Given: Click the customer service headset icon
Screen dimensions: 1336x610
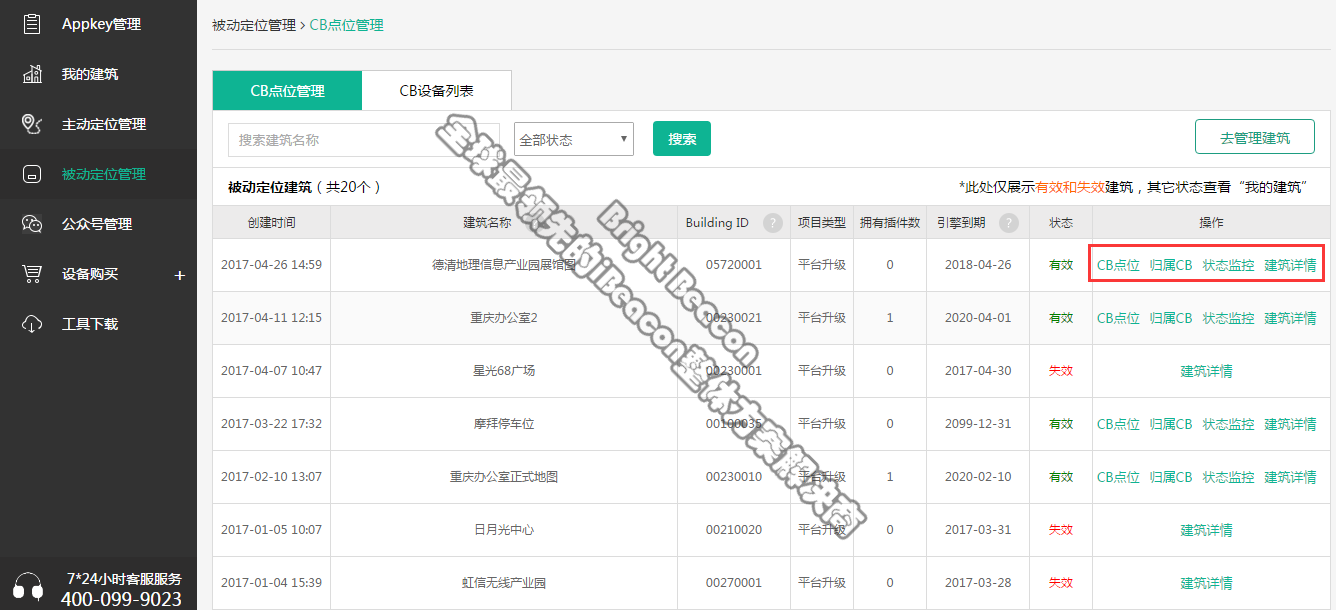Looking at the screenshot, I should point(28,588).
